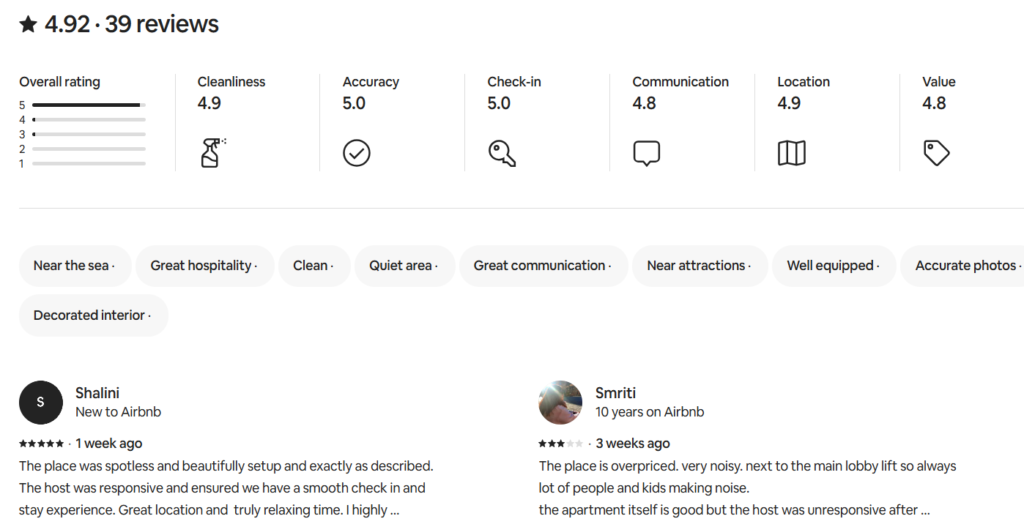Click Smriti's profile photo
The image size is (1024, 527).
tap(560, 402)
